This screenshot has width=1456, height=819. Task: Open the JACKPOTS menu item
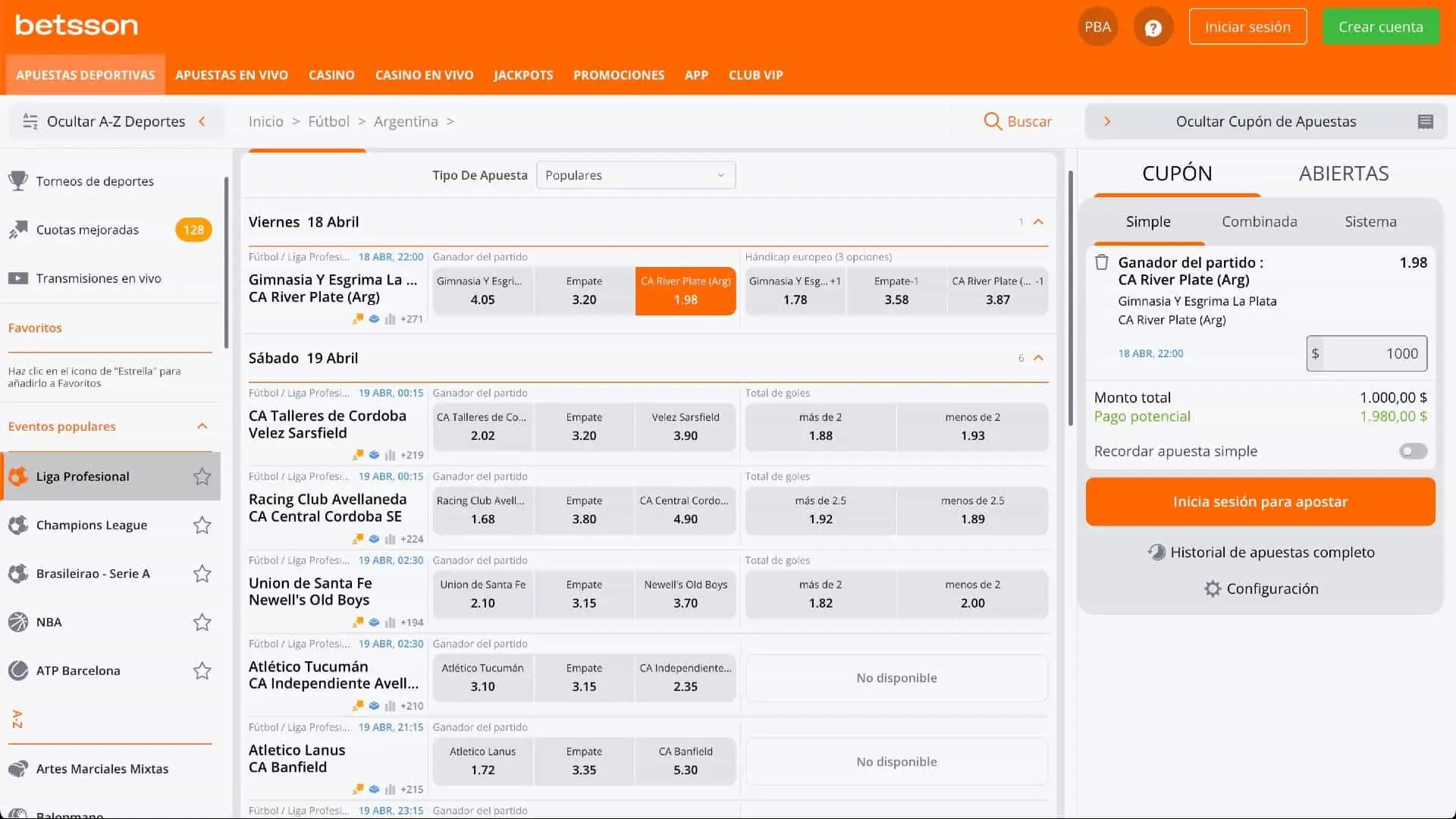pos(523,75)
